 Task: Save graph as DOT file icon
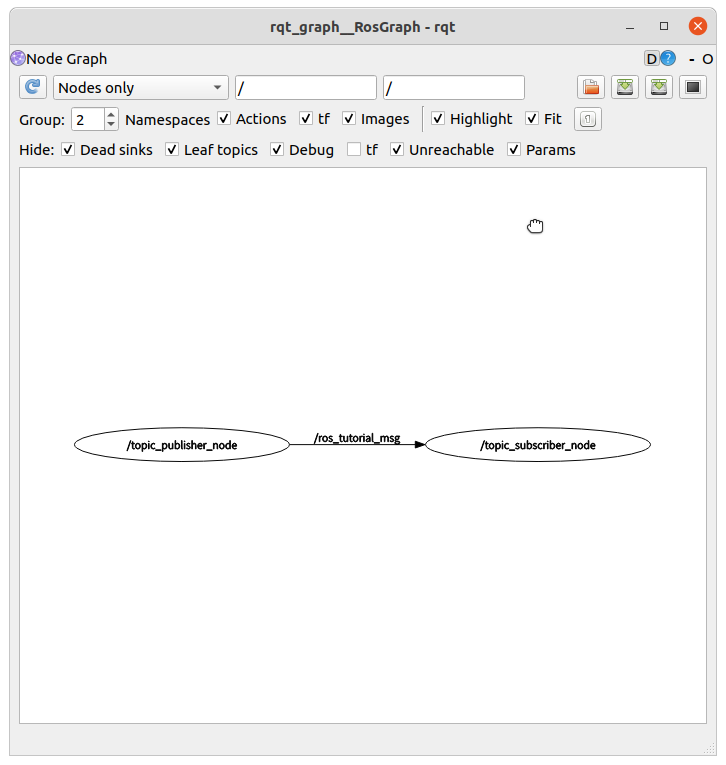625,87
